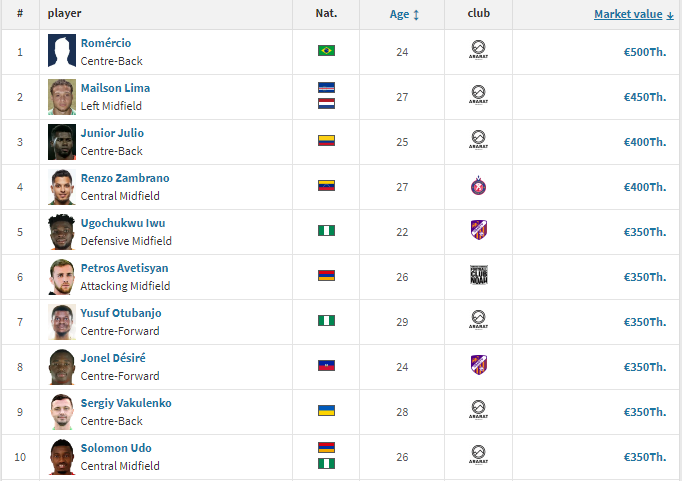This screenshot has width=682, height=481.
Task: Click Solomon Udo's name link
Action: click(116, 448)
